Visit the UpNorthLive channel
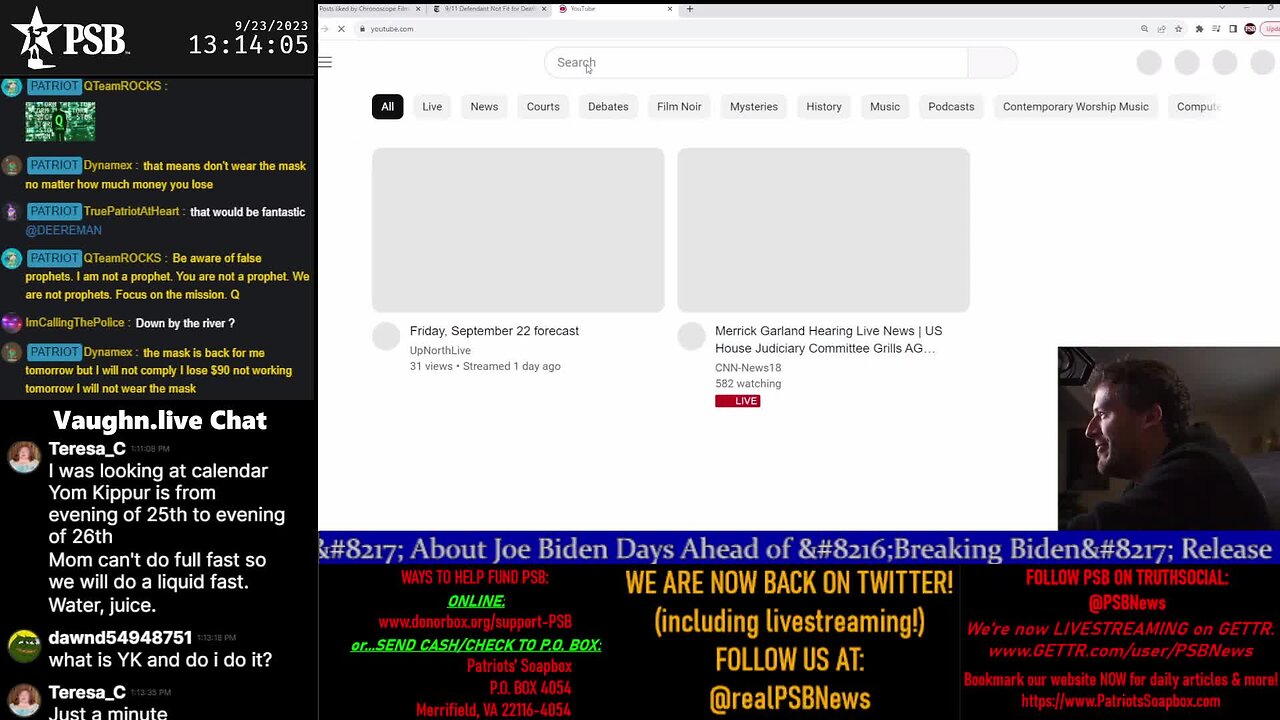 (x=440, y=350)
